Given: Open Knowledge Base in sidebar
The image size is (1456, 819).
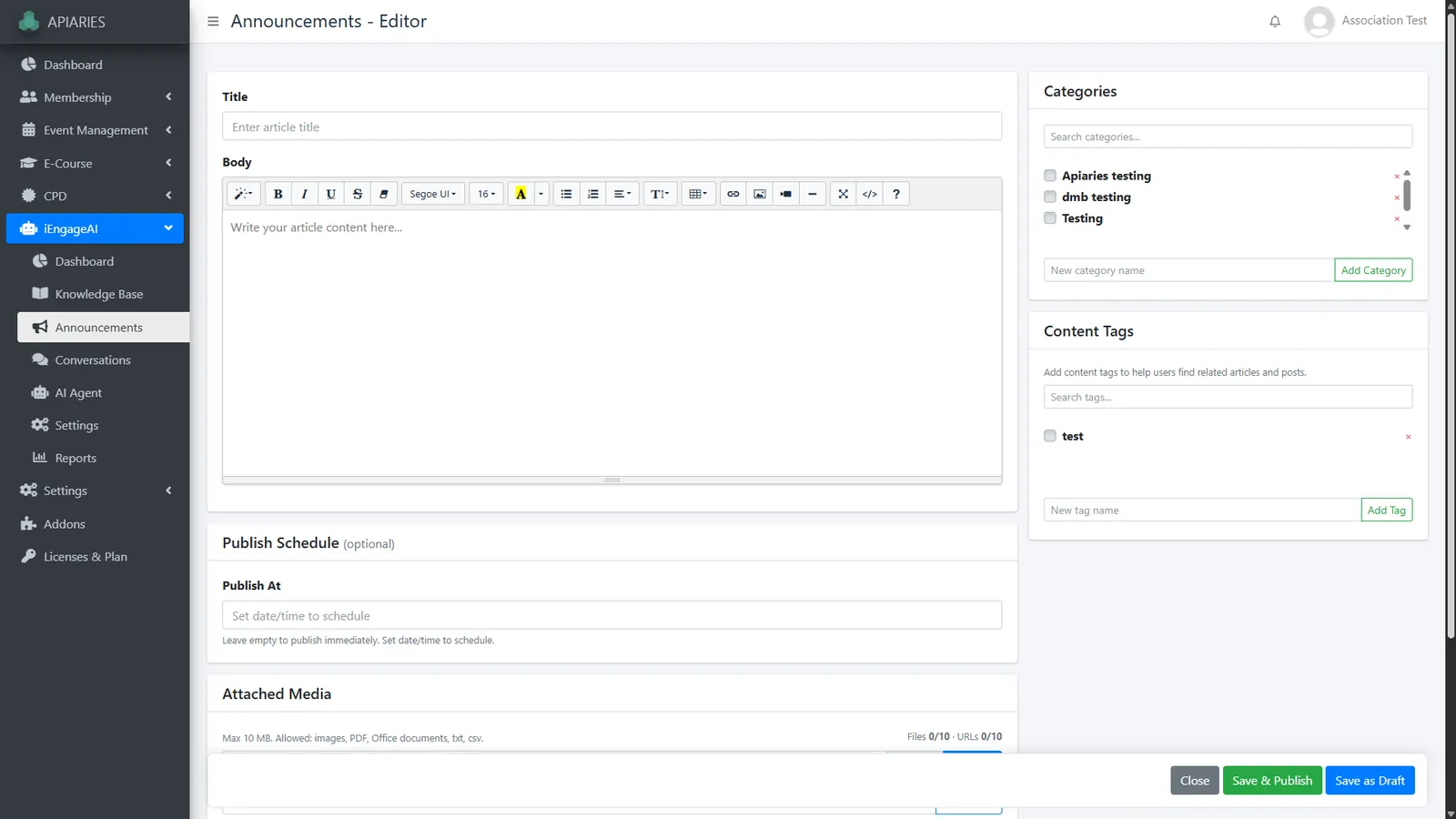Looking at the screenshot, I should 103,294.
